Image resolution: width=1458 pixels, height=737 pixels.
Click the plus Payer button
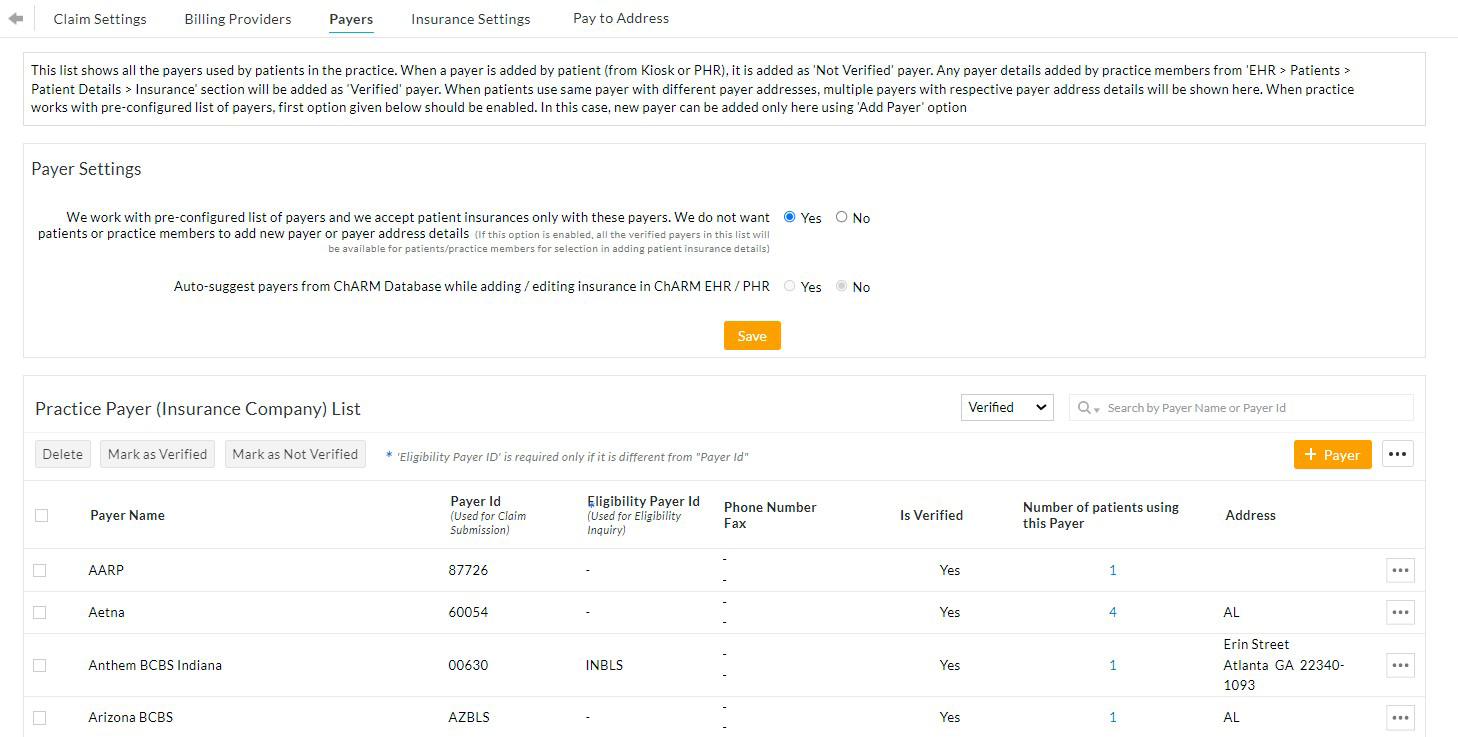coord(1332,454)
